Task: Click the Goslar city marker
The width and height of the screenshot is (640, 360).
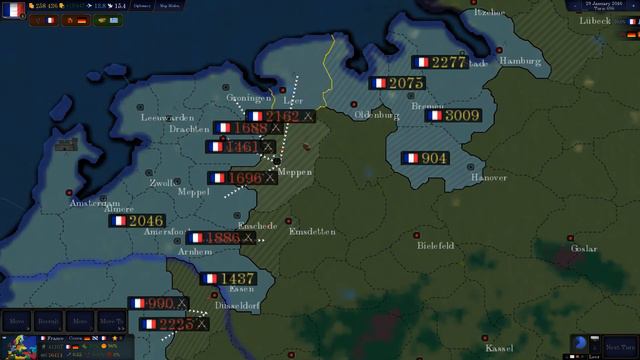Action: [x=570, y=238]
